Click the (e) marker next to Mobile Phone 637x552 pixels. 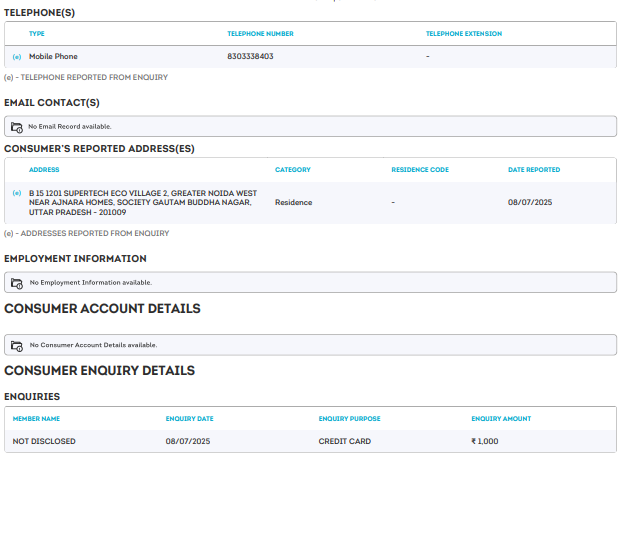coord(16,57)
